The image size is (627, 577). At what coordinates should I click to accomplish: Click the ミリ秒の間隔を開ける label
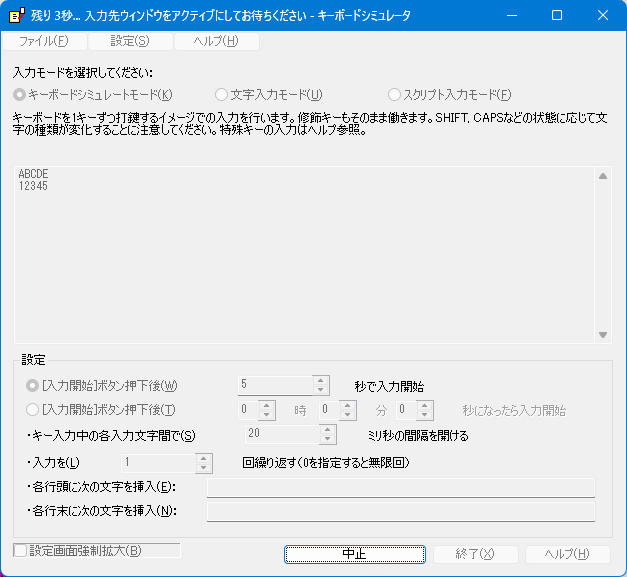click(x=418, y=435)
